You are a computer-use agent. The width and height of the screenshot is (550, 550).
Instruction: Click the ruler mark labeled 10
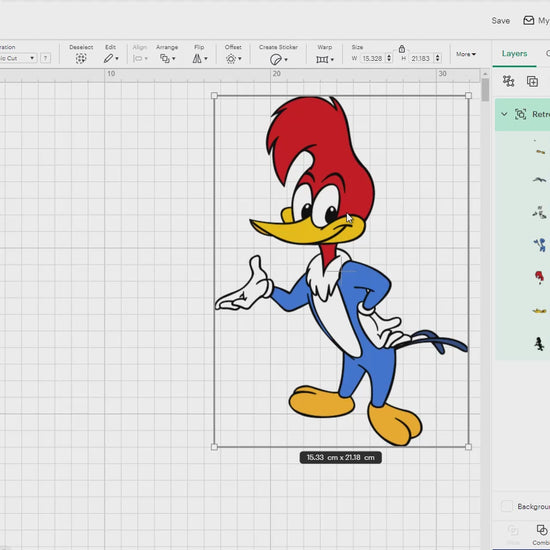pos(111,74)
